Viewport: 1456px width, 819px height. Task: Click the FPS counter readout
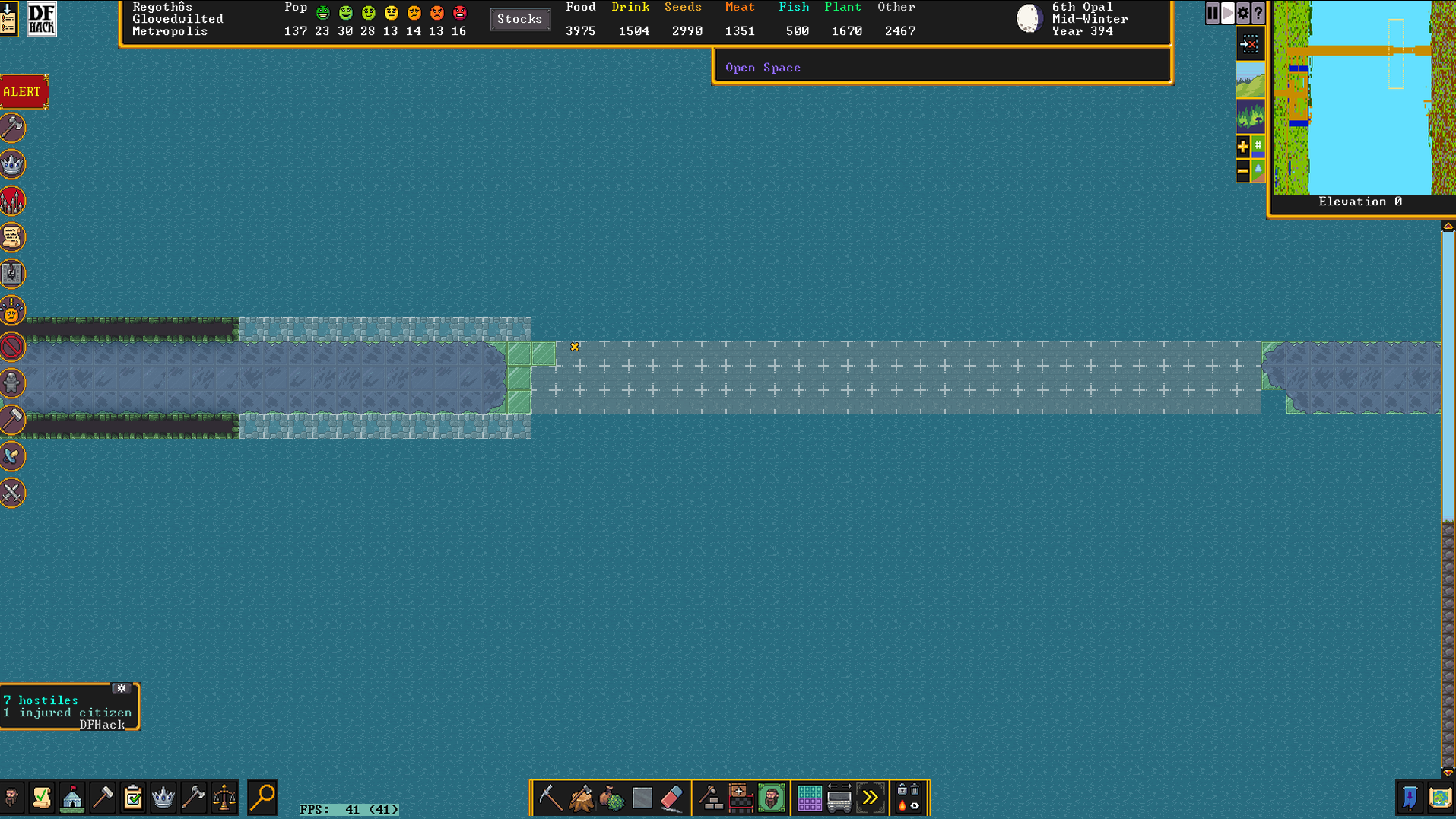click(x=349, y=809)
